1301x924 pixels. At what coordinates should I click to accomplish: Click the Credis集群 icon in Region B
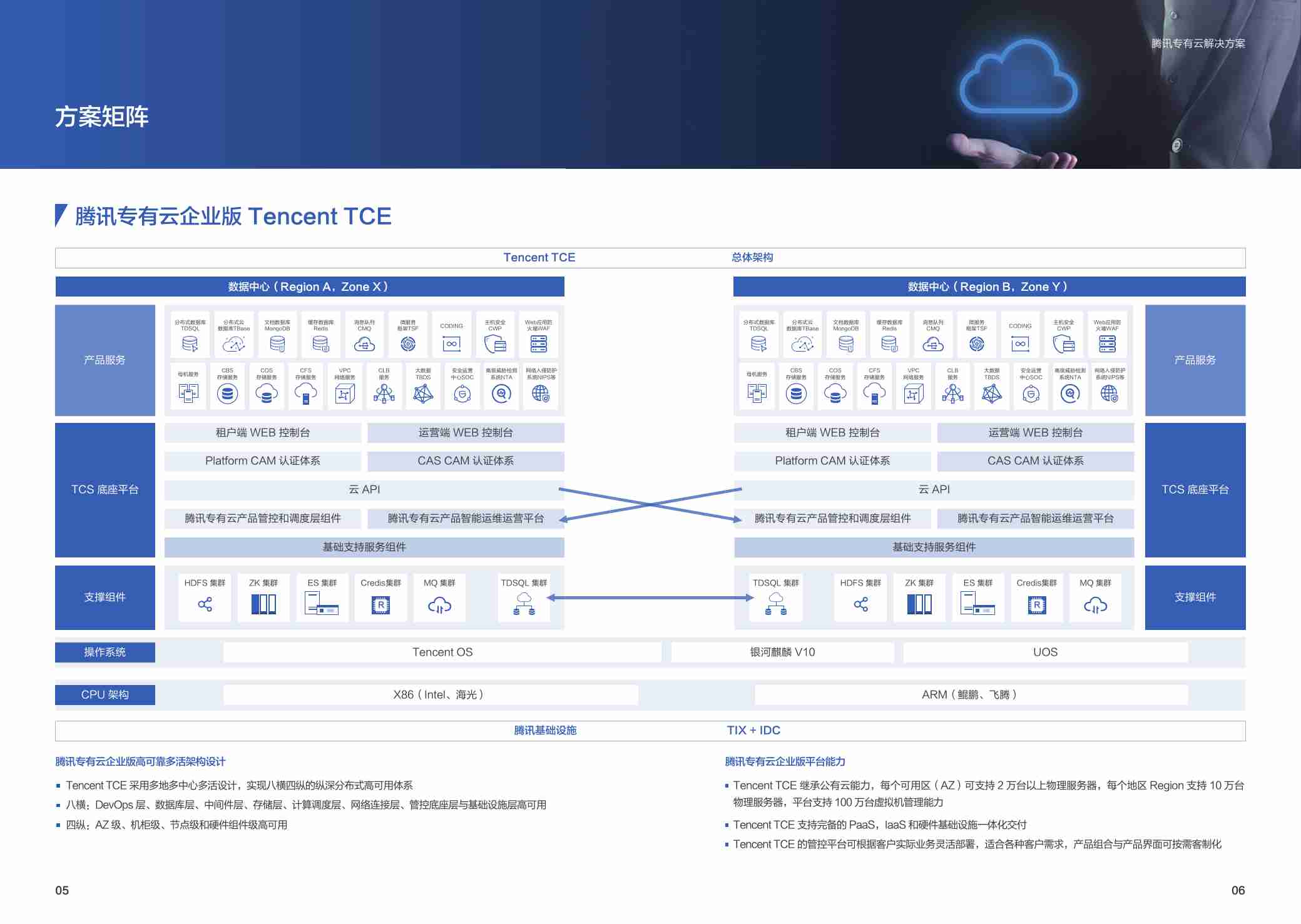1037,605
